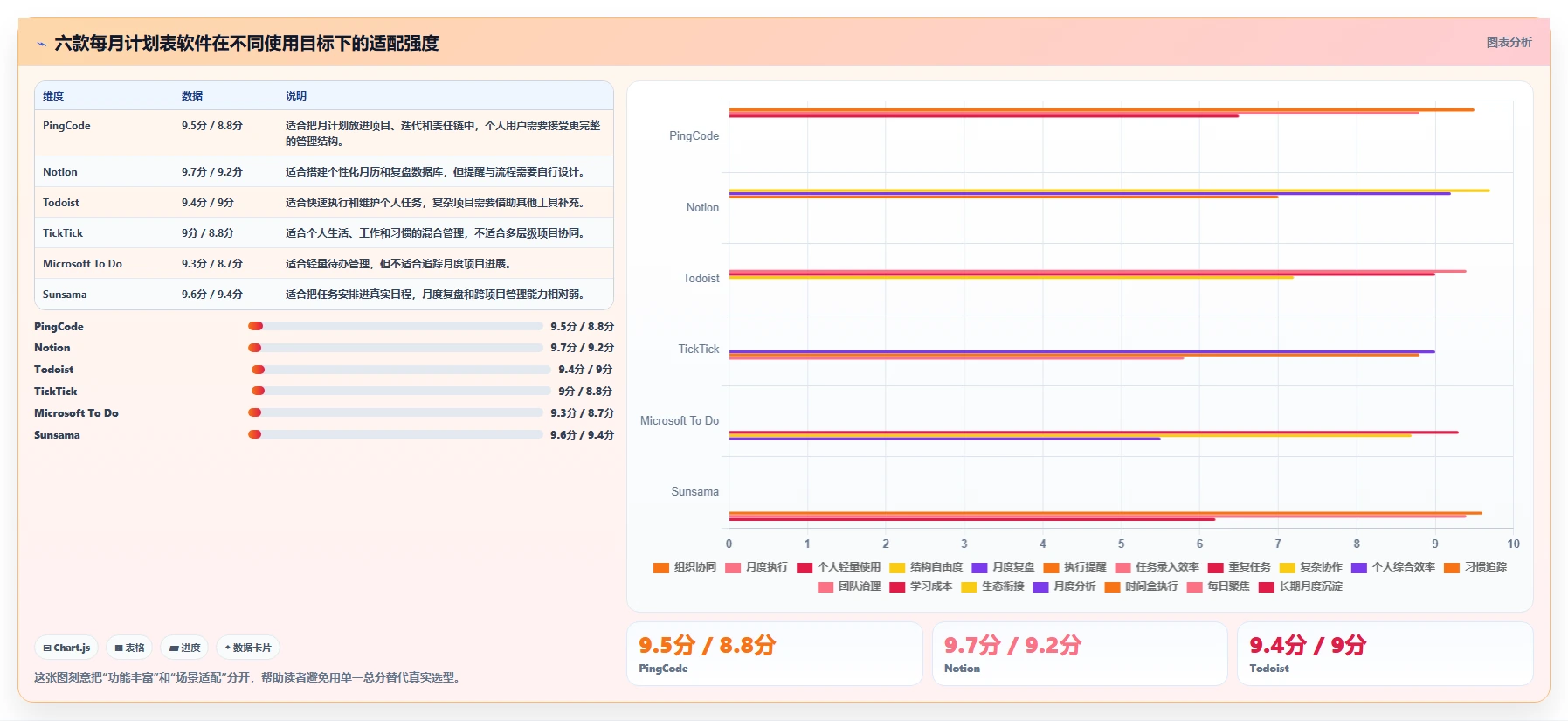The image size is (1568, 721).
Task: Click PingCode progress bar
Action: 395,326
